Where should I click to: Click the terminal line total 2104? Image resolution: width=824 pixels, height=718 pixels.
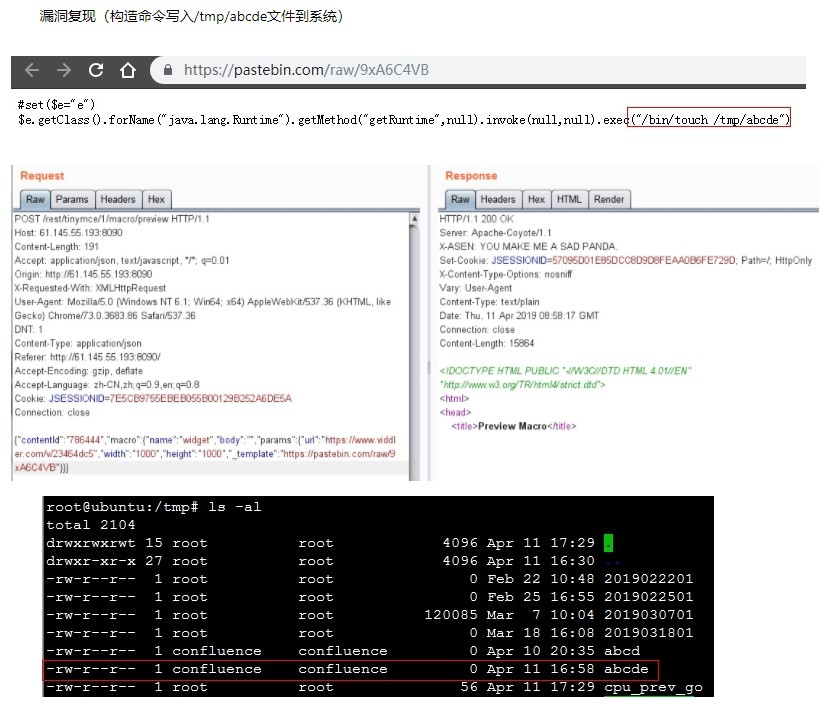click(90, 525)
